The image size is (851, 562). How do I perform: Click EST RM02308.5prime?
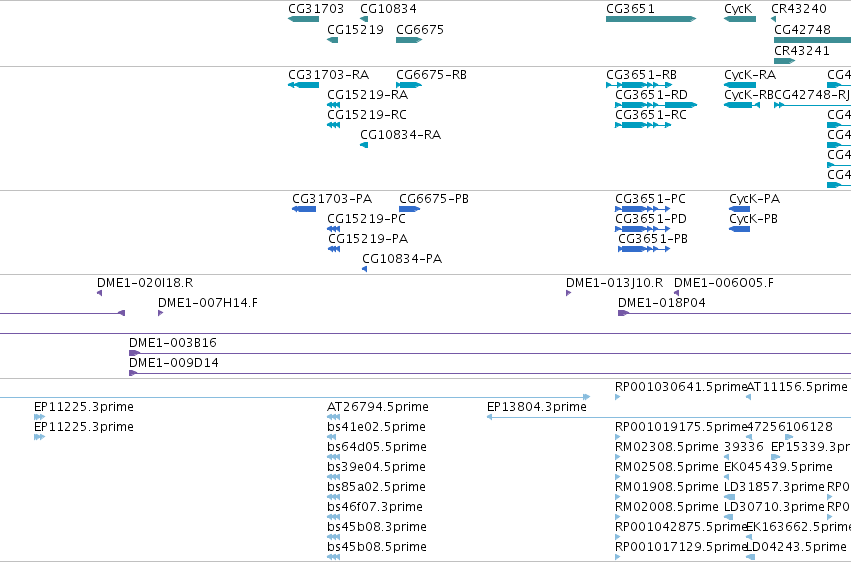(x=666, y=447)
